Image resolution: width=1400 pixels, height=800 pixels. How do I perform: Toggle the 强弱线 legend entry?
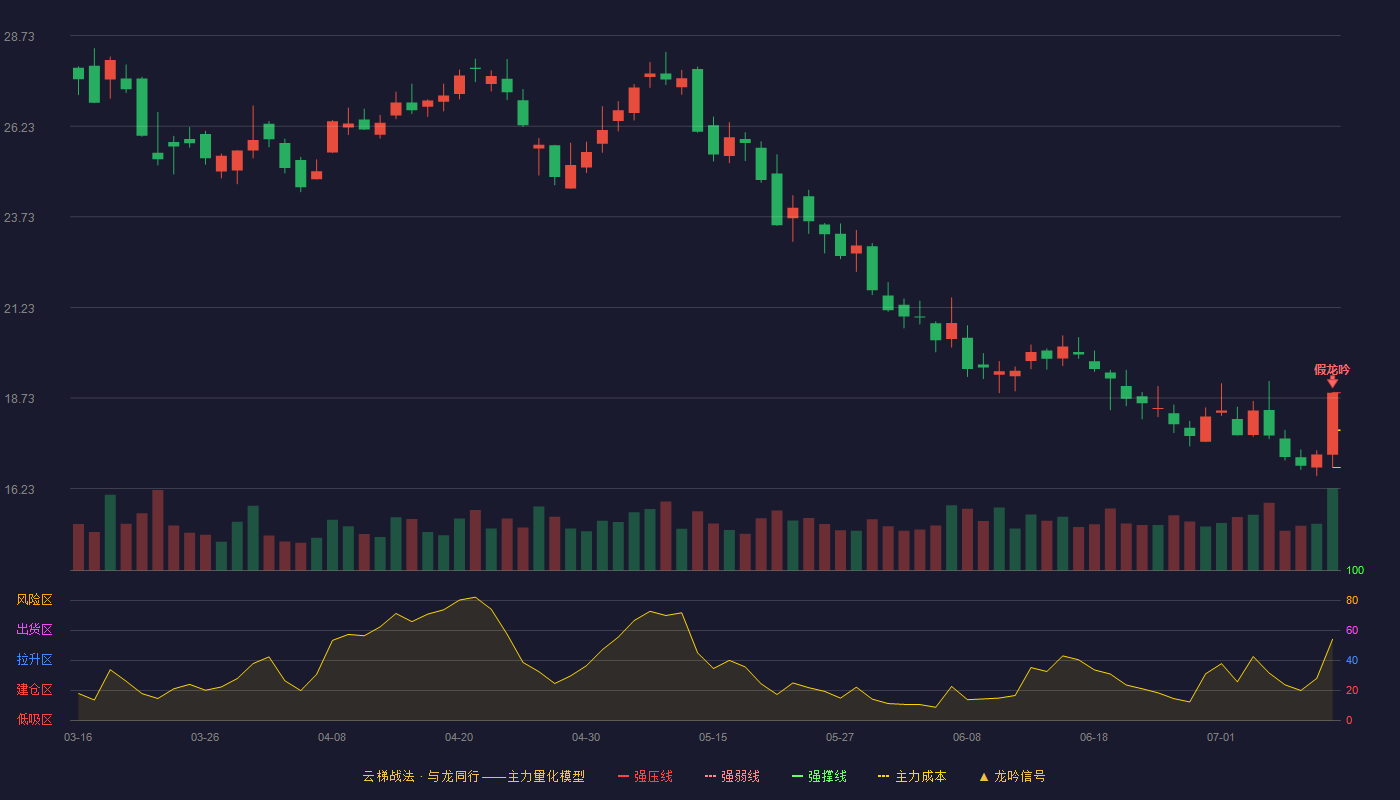coord(732,776)
